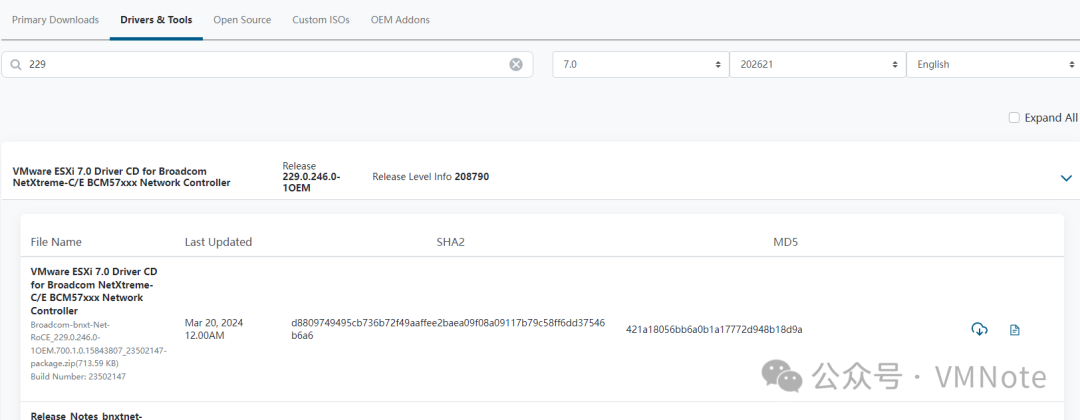Switch to Primary Downloads tab
Screen dimensions: 1080x420
56,20
